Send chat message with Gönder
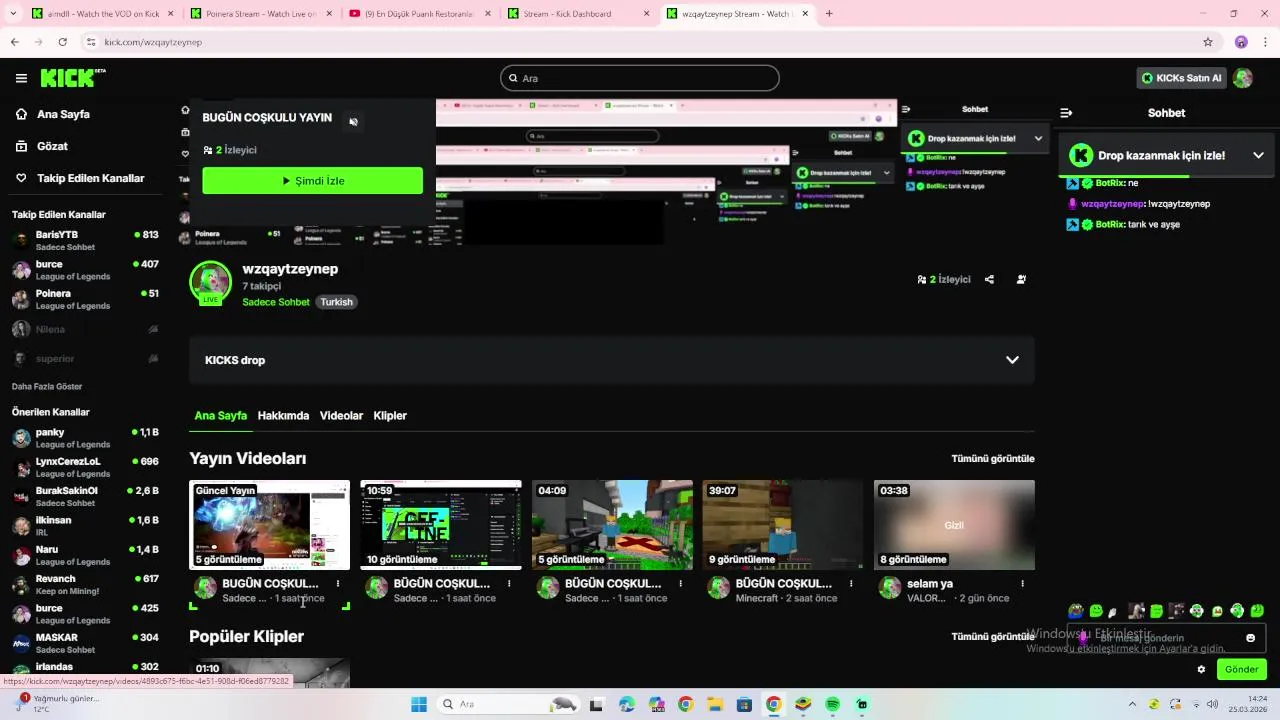This screenshot has width=1280, height=720. click(x=1241, y=670)
